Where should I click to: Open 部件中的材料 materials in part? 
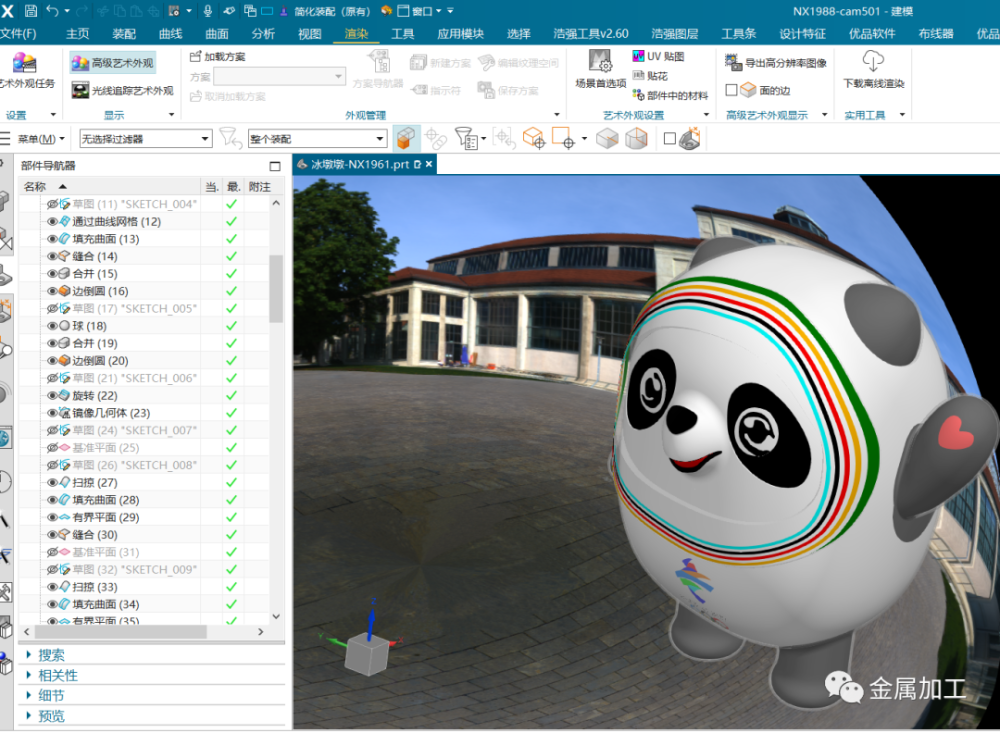(670, 95)
